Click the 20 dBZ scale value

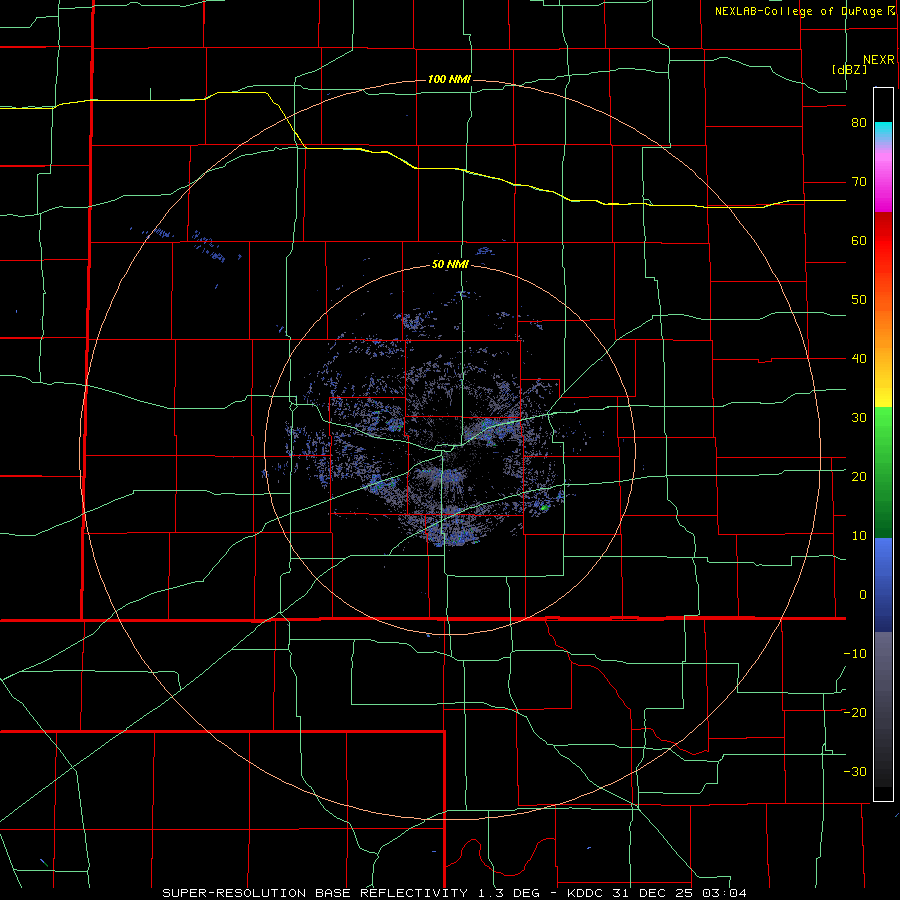click(859, 478)
